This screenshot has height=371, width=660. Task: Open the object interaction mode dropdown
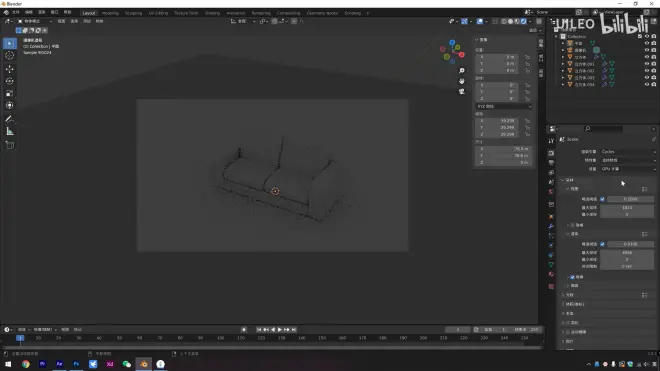[x=35, y=21]
